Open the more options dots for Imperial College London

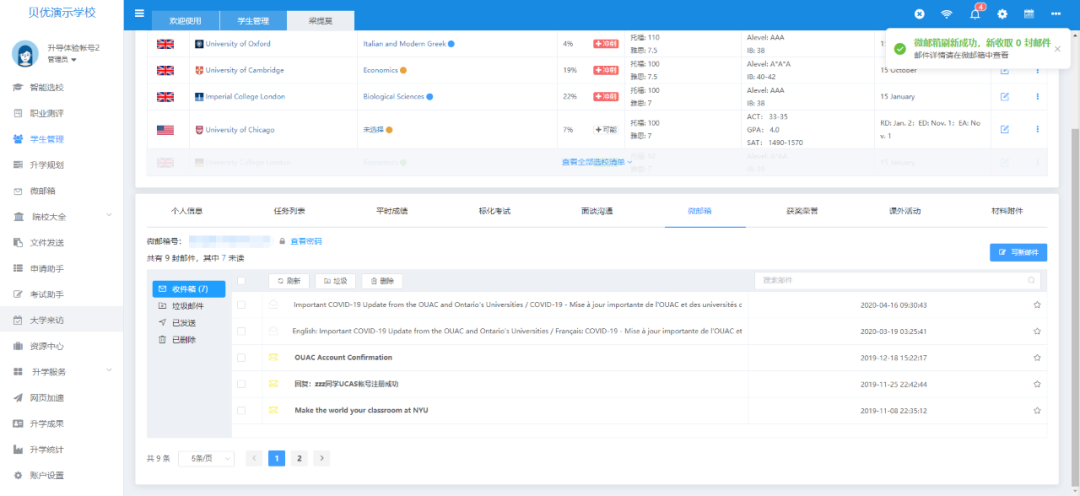pos(1037,96)
